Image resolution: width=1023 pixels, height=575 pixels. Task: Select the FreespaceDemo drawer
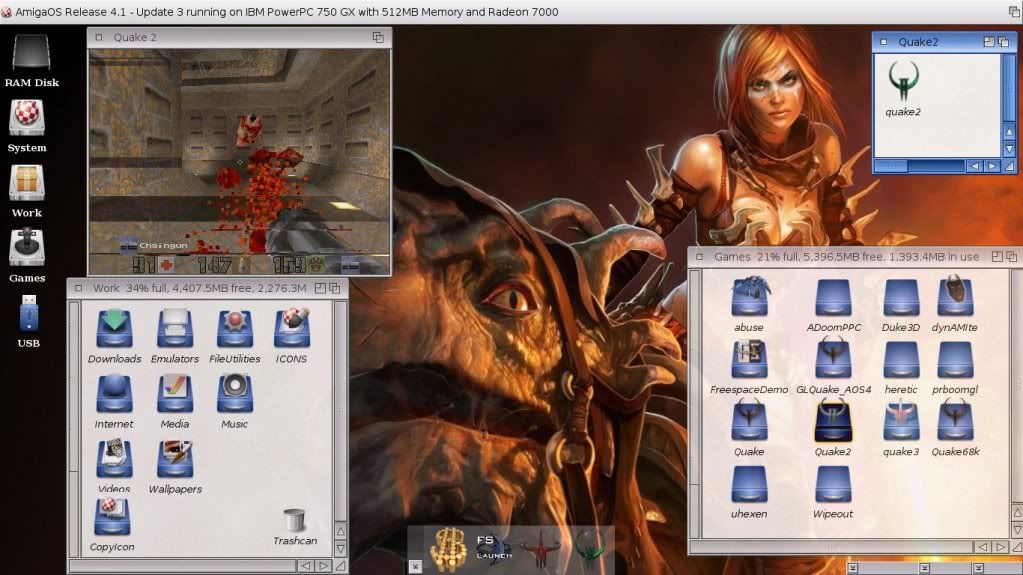(749, 358)
